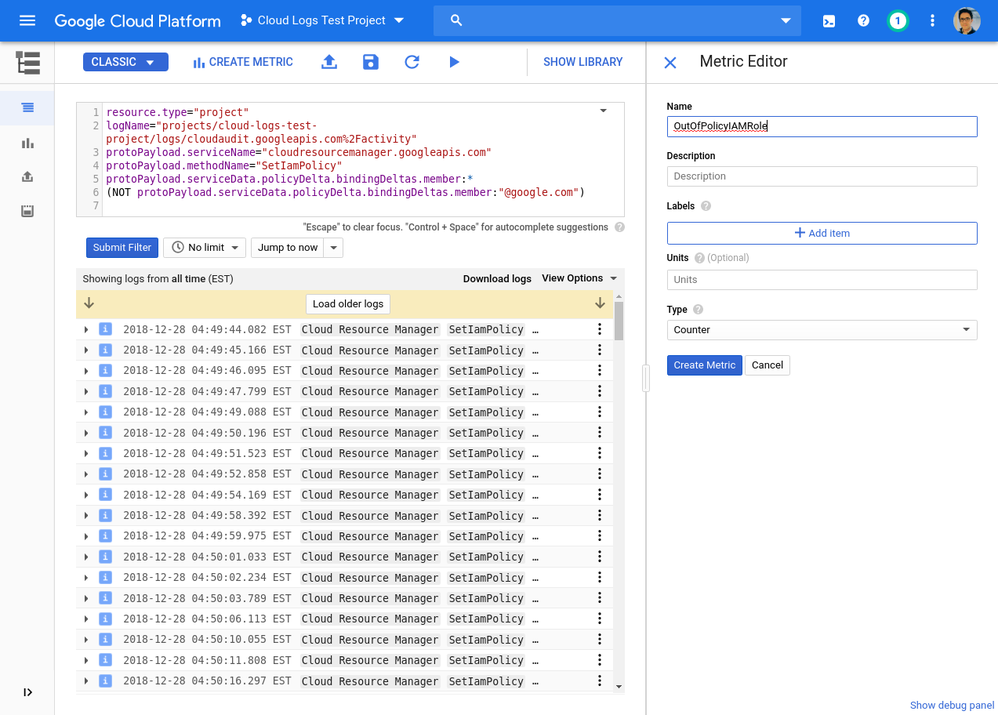Click the Units help icon

point(699,258)
